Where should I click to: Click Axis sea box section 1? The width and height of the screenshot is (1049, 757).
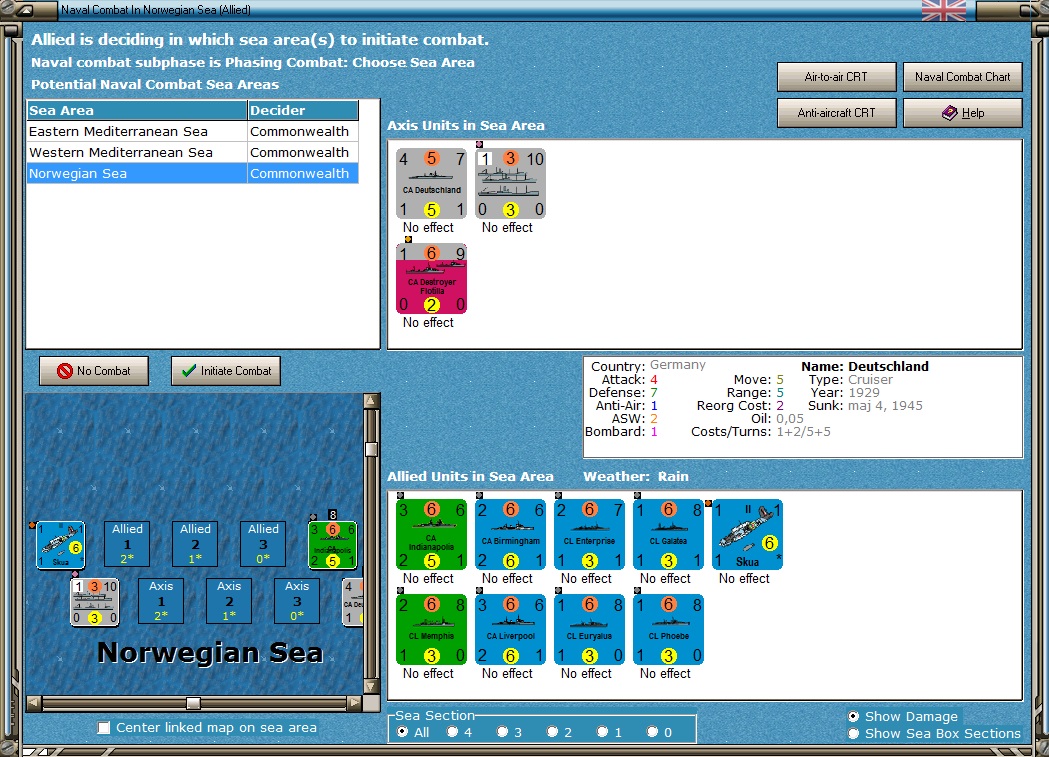click(x=161, y=601)
